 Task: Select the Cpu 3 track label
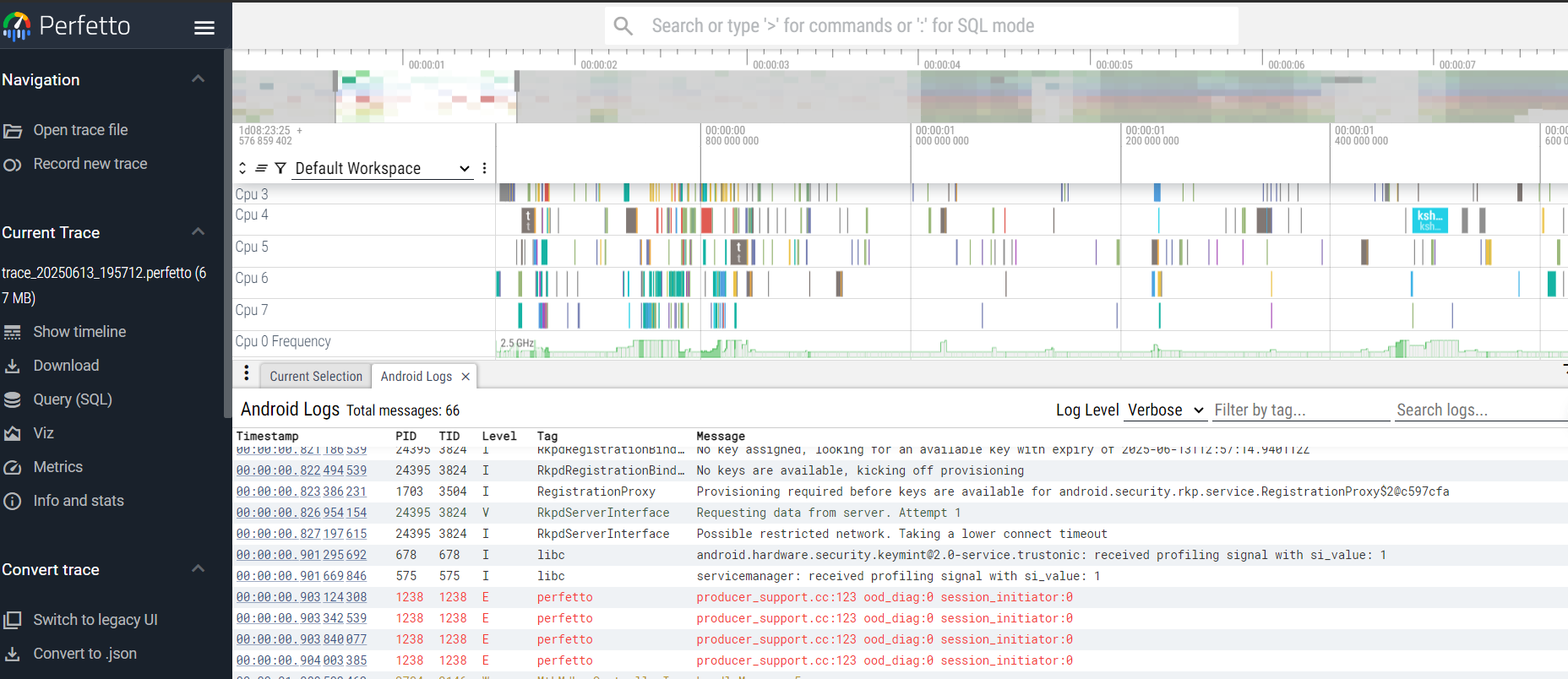pyautogui.click(x=252, y=194)
